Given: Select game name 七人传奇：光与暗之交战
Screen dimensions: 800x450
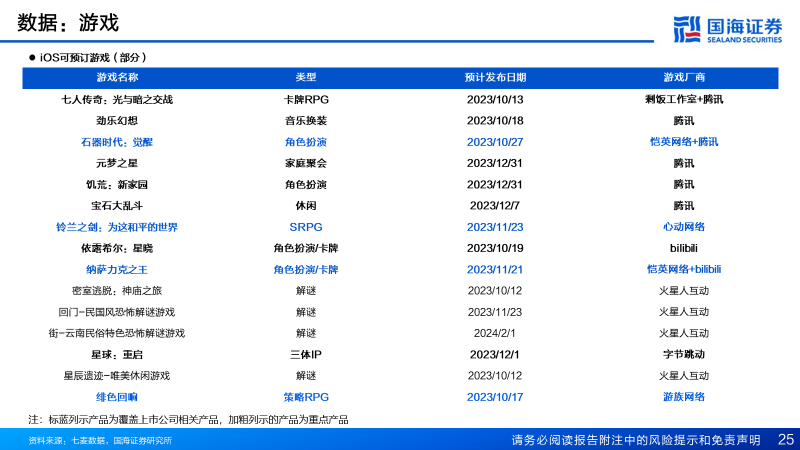Looking at the screenshot, I should point(117,99).
